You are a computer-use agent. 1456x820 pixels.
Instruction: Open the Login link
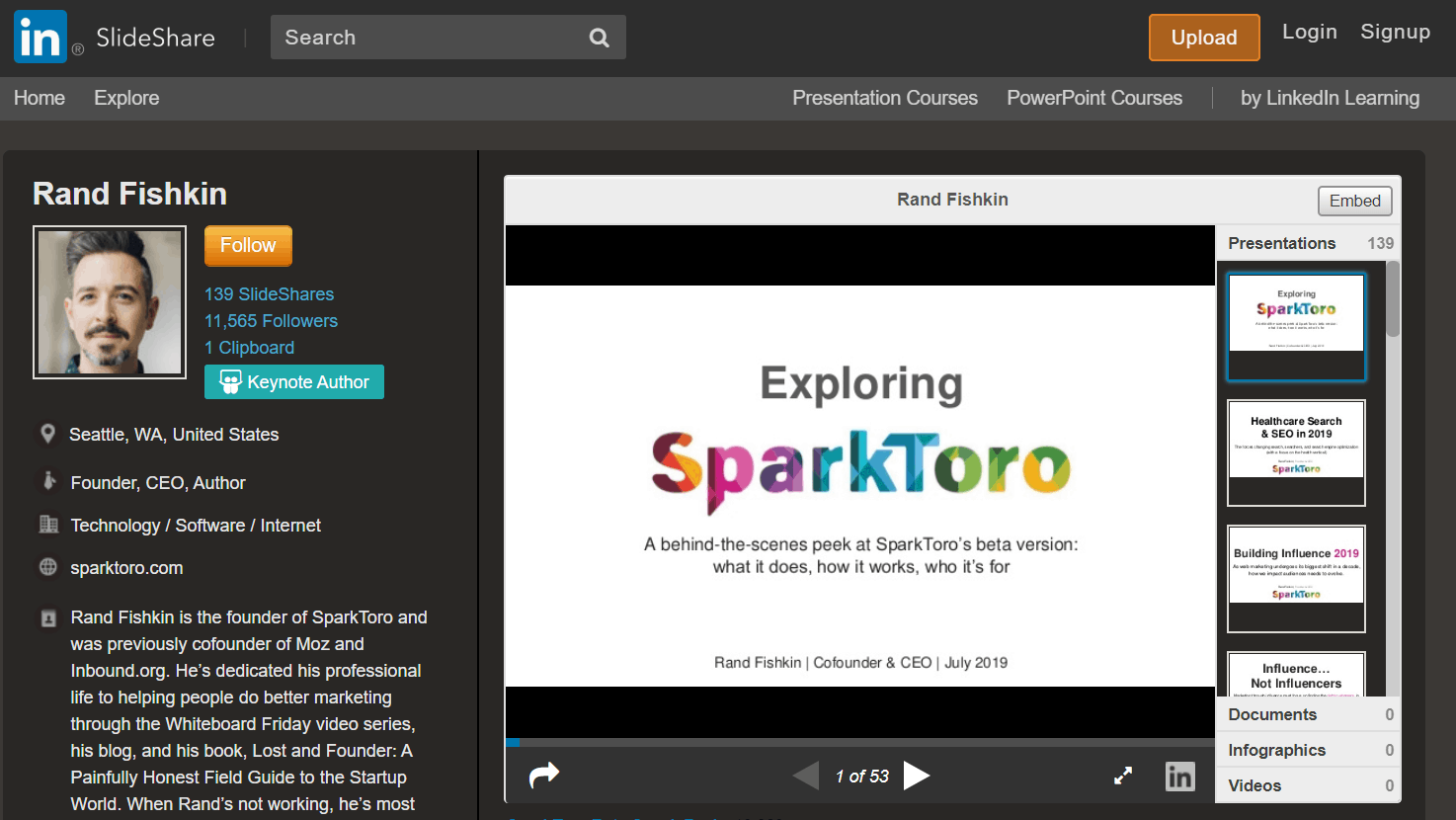coord(1310,32)
